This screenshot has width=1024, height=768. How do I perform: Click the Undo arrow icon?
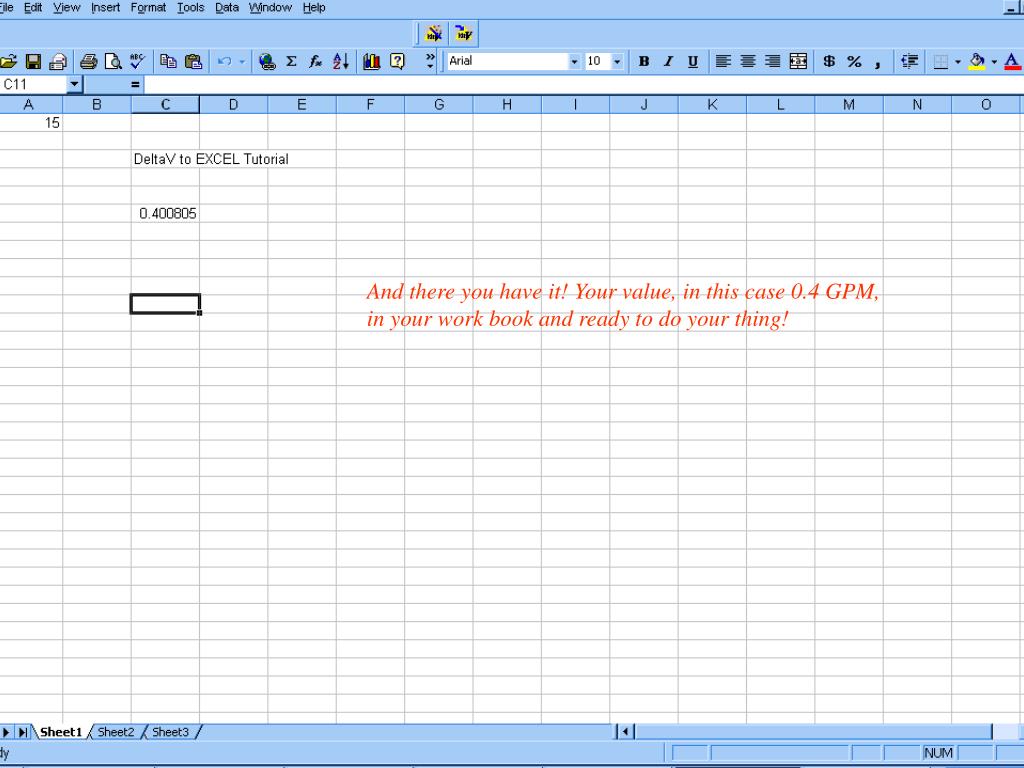click(225, 61)
